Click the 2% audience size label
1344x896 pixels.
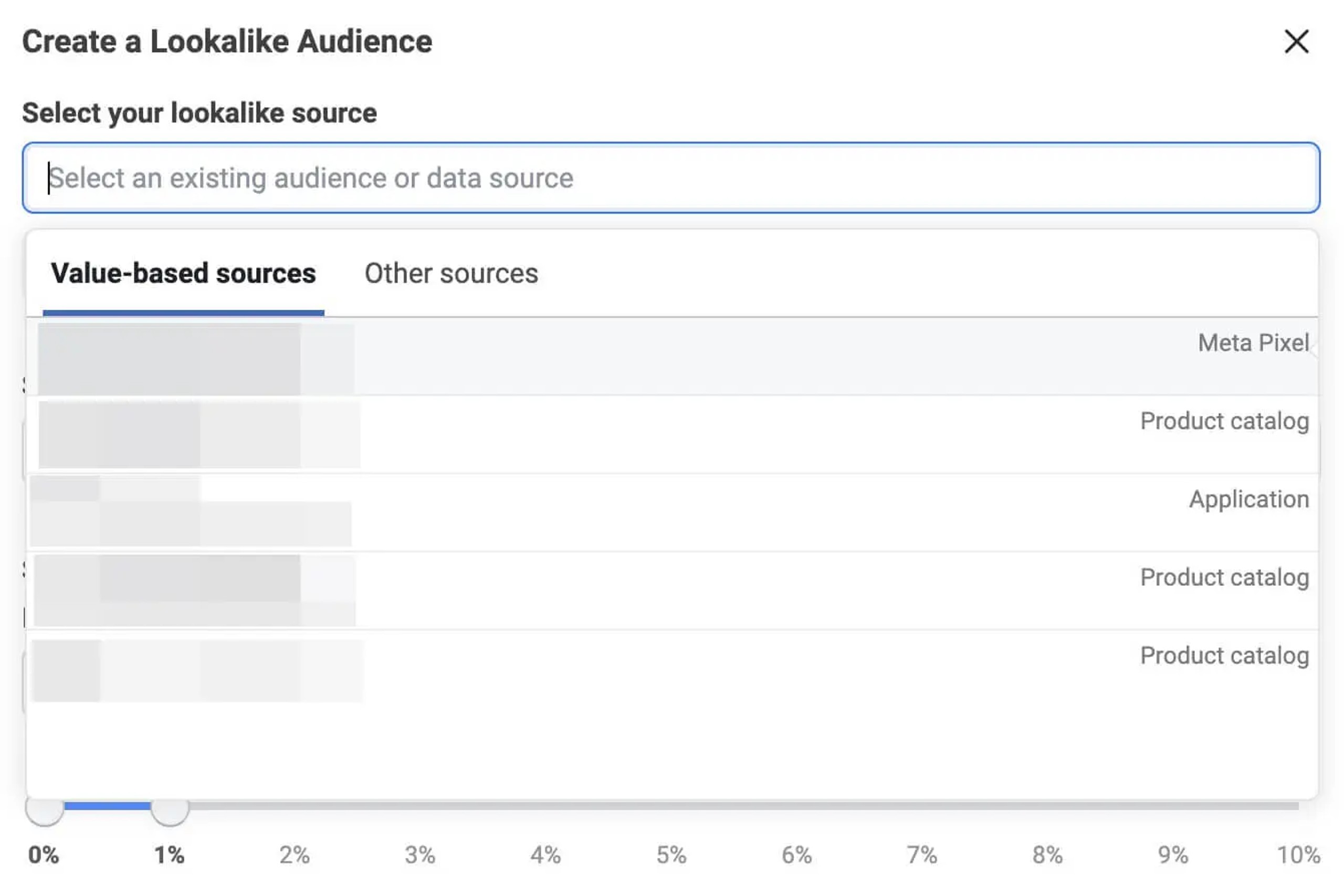[295, 856]
